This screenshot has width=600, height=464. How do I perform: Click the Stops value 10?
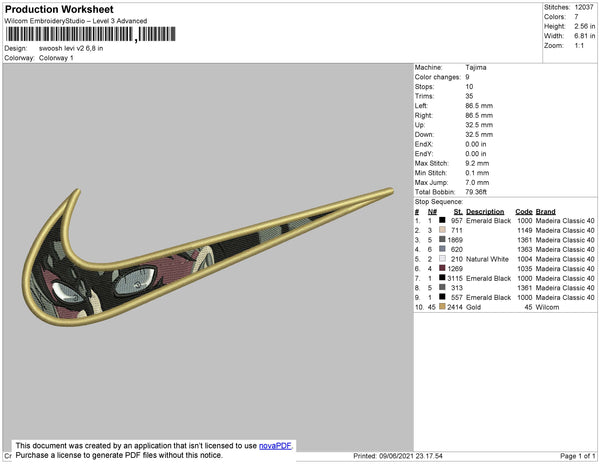tap(469, 86)
